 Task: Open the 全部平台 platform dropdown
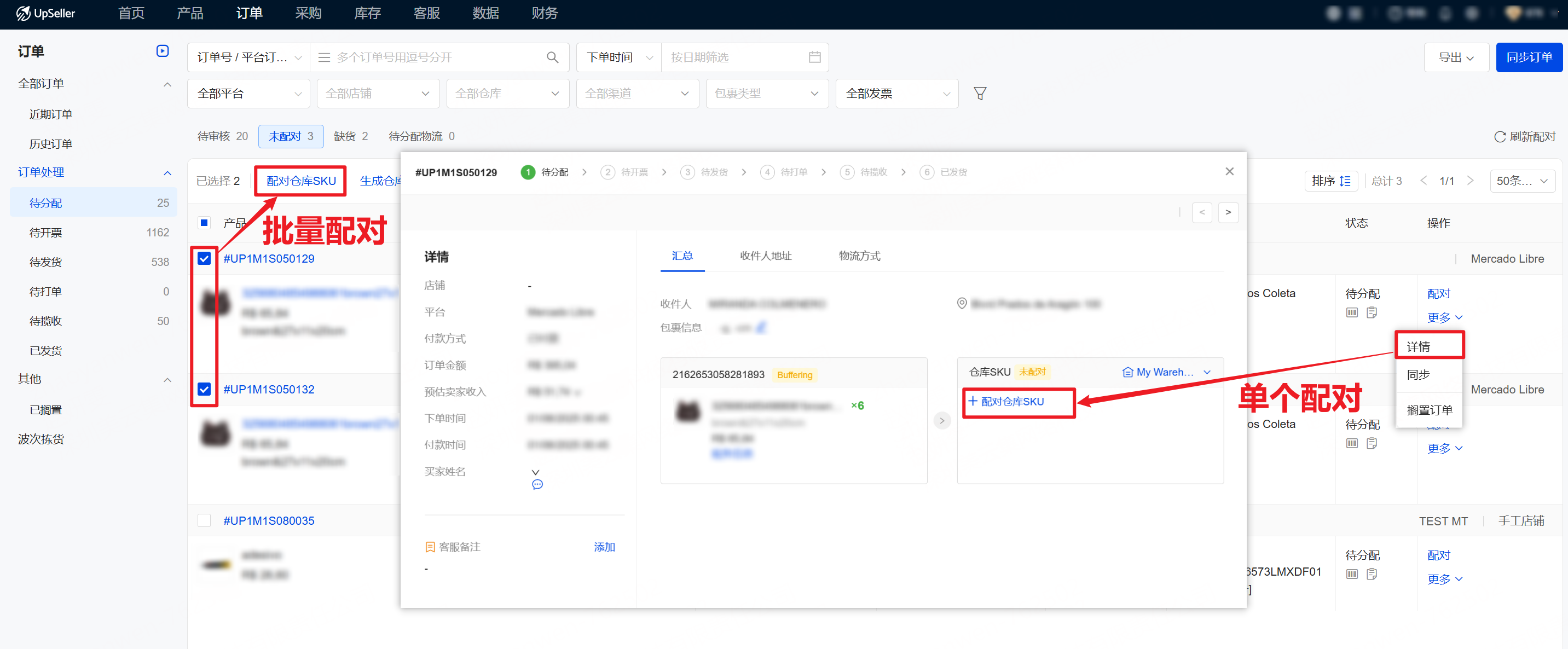pyautogui.click(x=248, y=93)
